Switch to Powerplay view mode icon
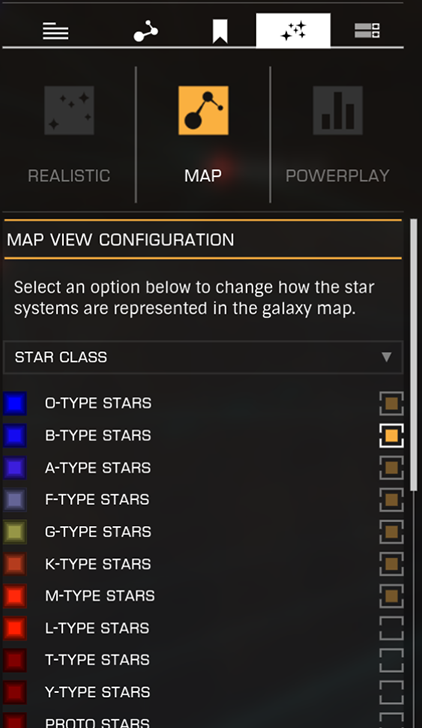Screen dimensions: 422x728 point(338,110)
